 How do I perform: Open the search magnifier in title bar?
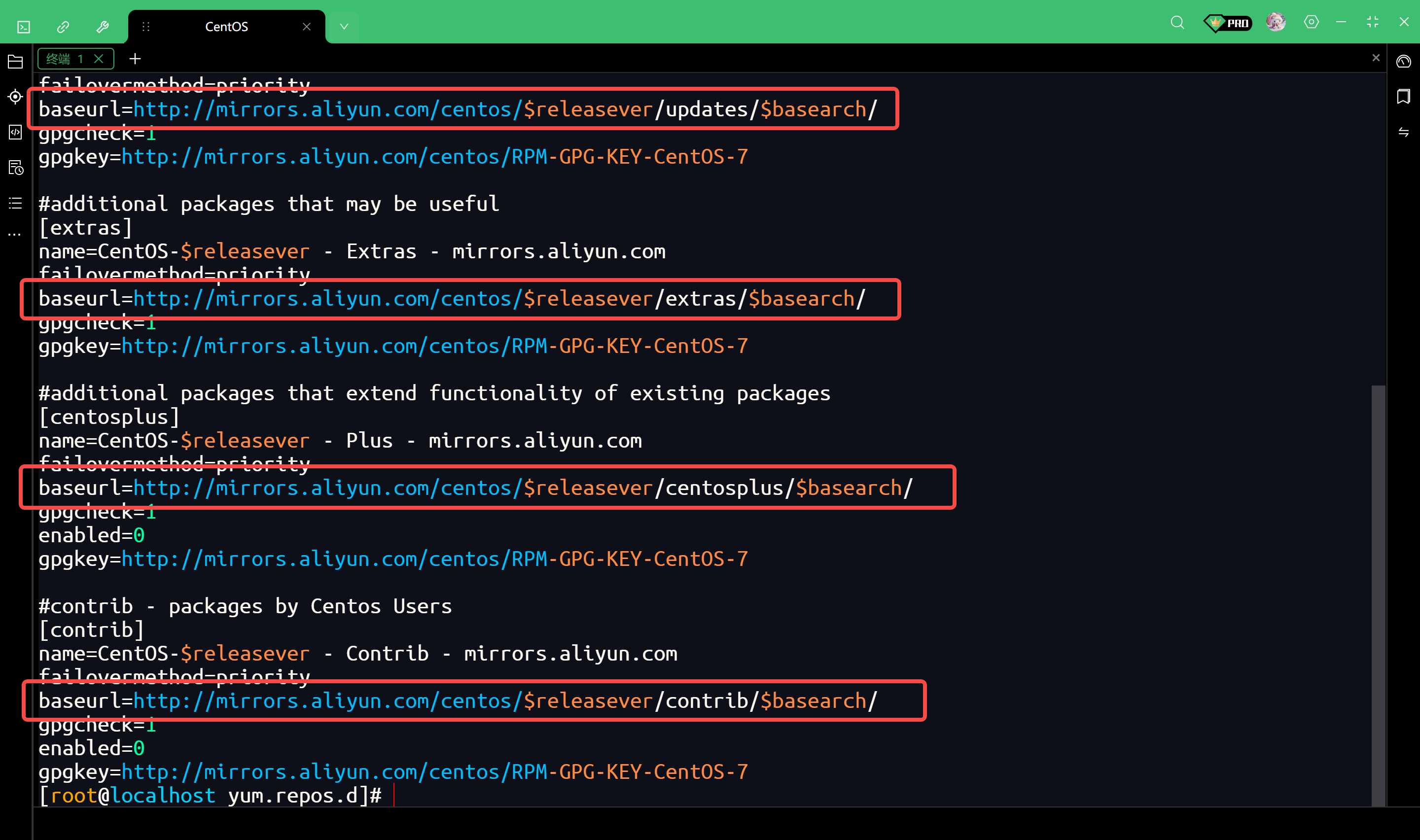[1177, 23]
